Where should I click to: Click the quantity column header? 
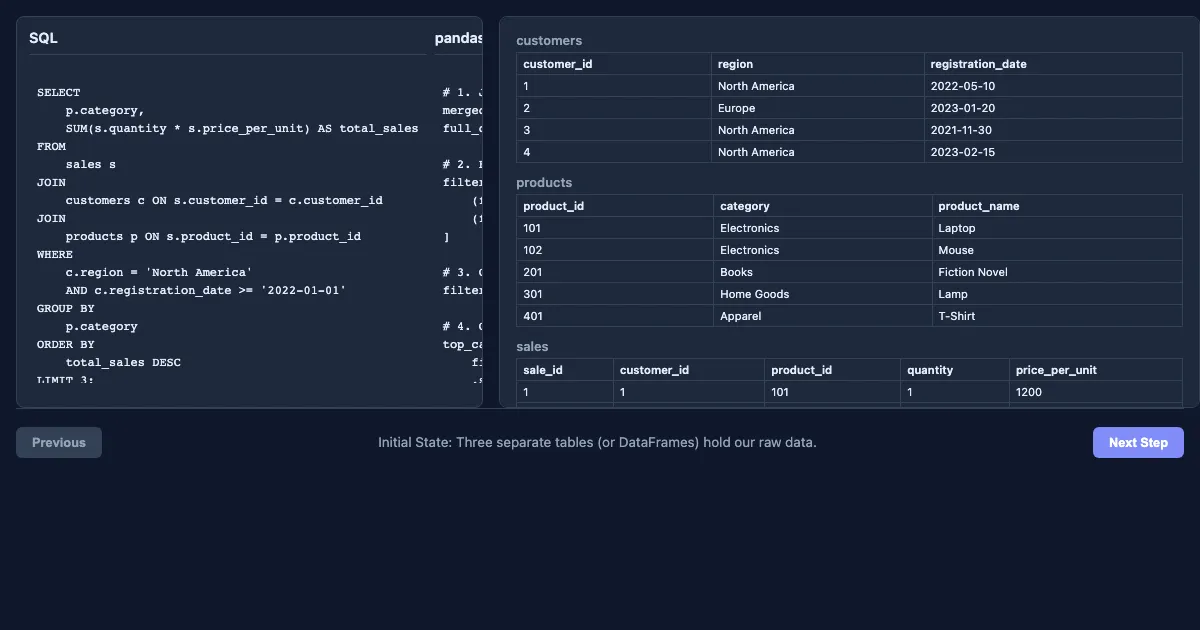tap(955, 370)
